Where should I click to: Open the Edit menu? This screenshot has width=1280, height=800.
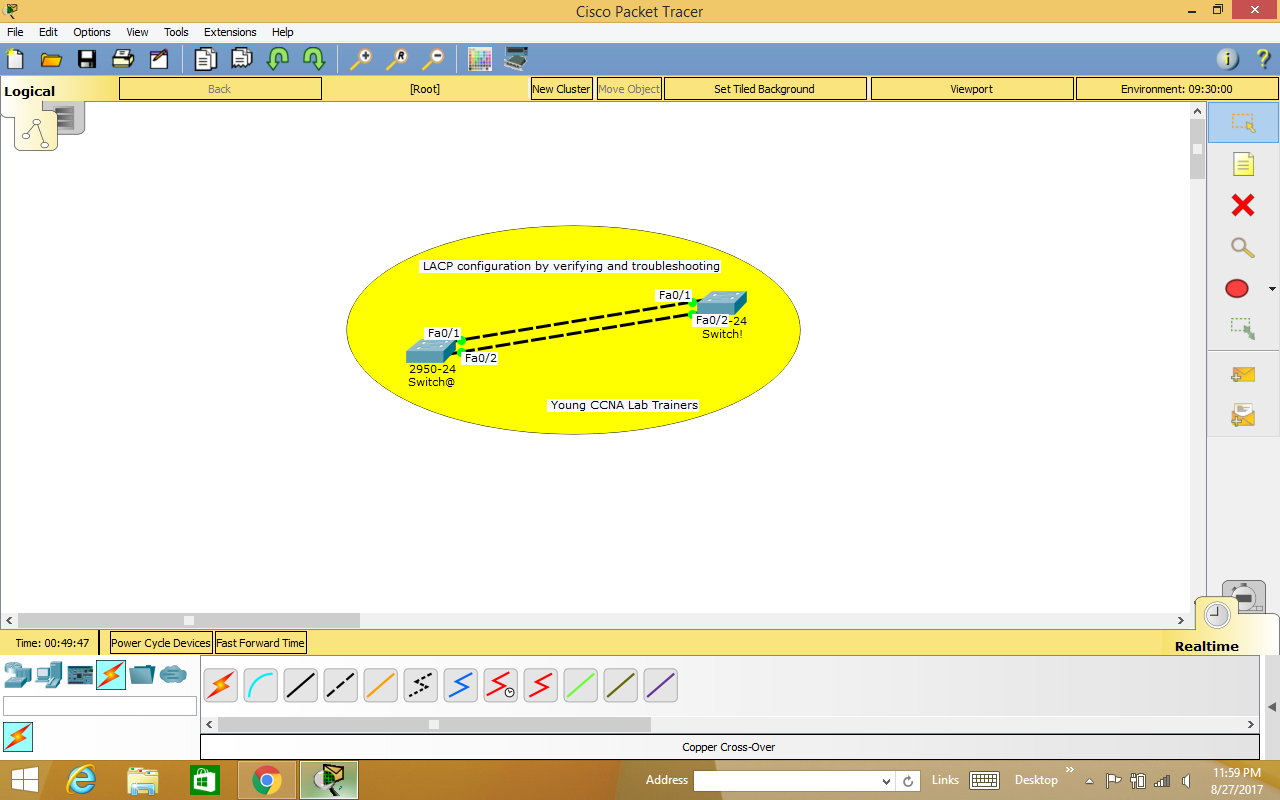[x=48, y=32]
